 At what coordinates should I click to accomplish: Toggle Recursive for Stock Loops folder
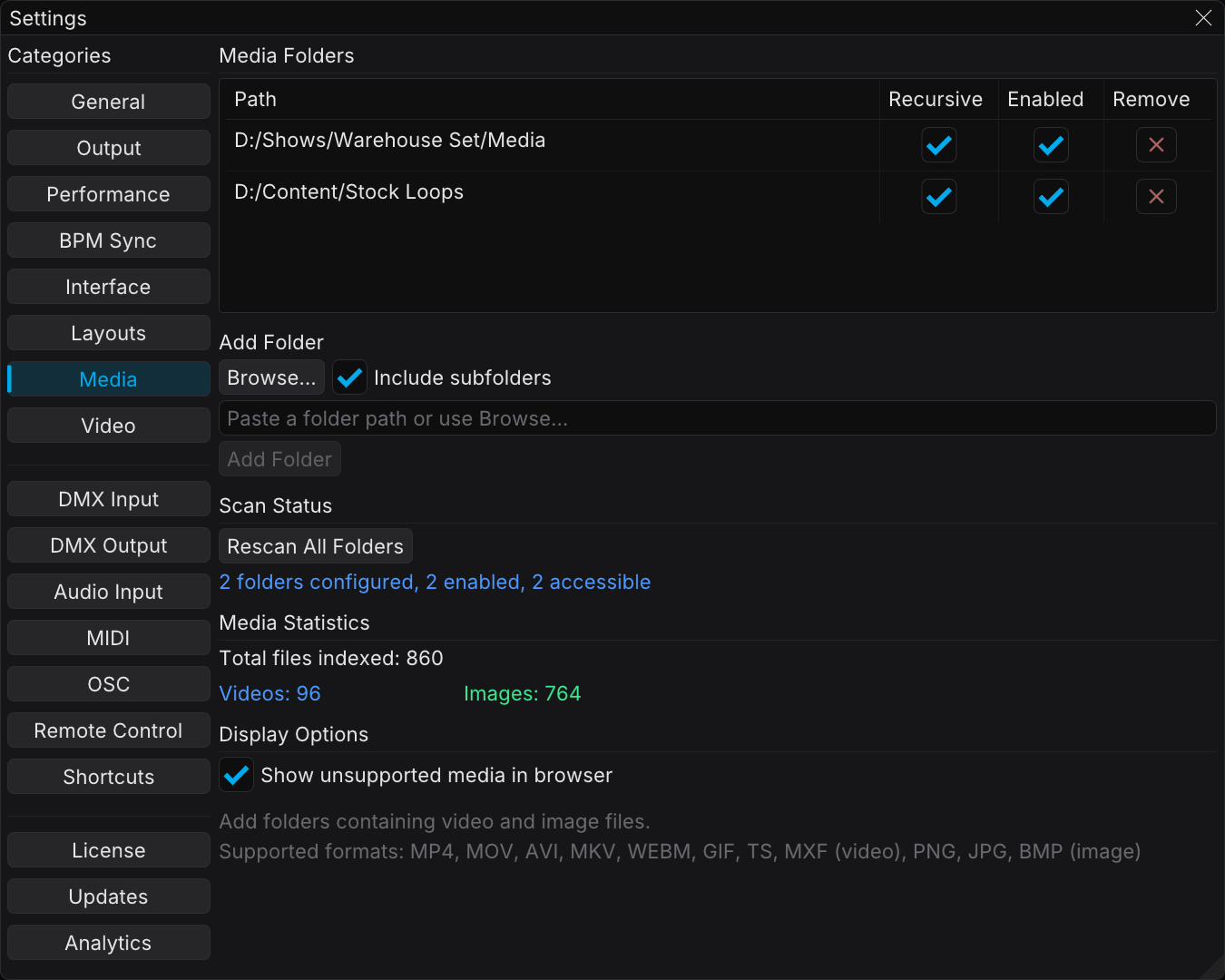(939, 197)
